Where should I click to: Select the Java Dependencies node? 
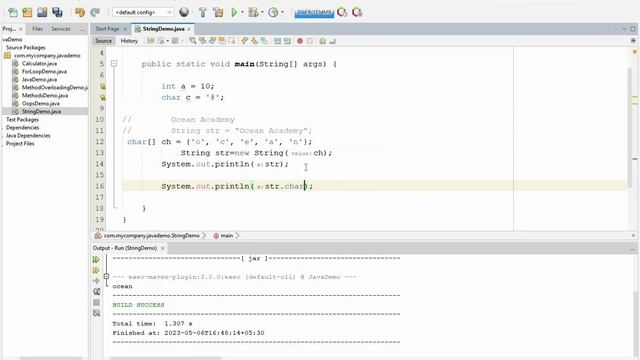pyautogui.click(x=28, y=136)
